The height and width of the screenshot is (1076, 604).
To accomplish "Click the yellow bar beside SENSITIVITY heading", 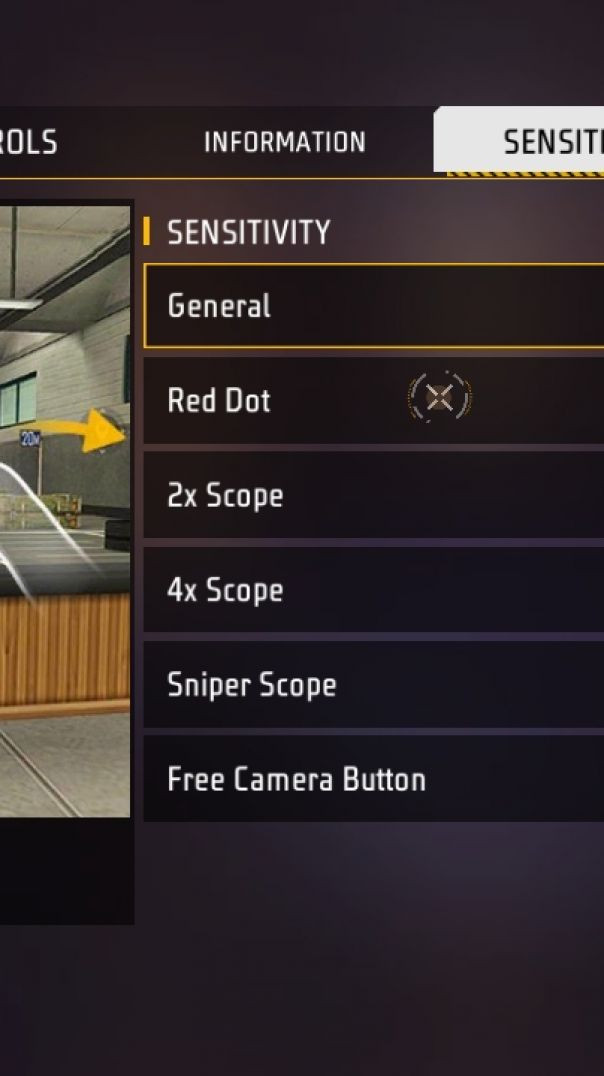I will point(146,231).
